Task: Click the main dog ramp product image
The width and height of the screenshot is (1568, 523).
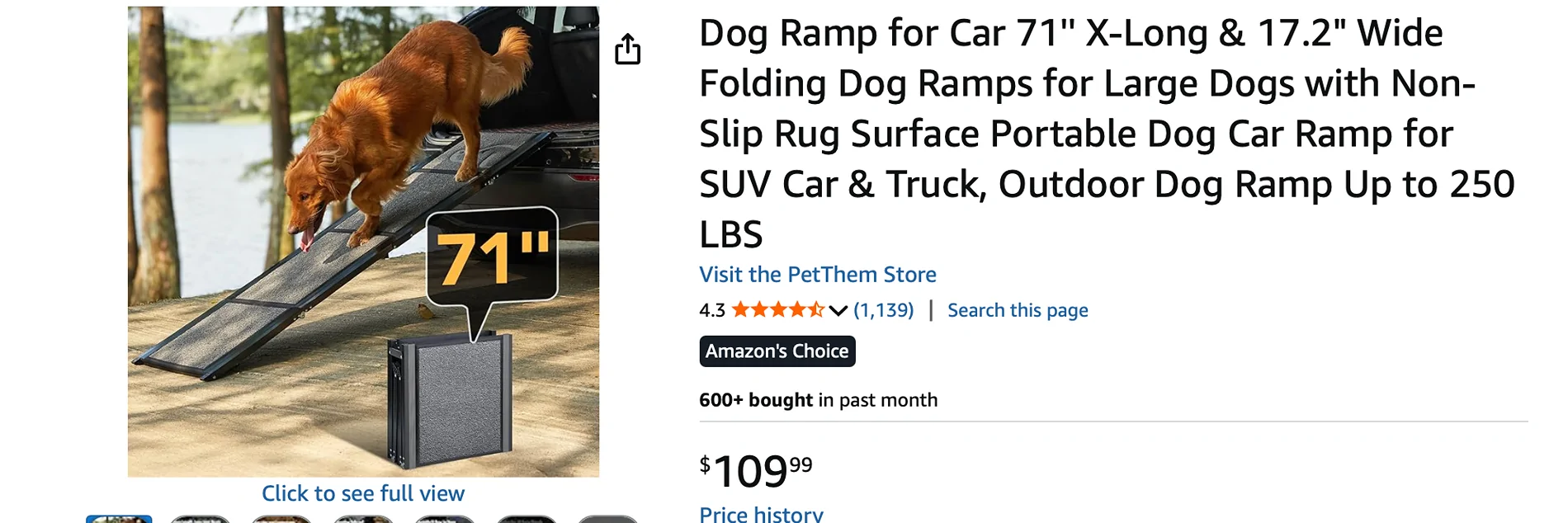Action: point(363,239)
